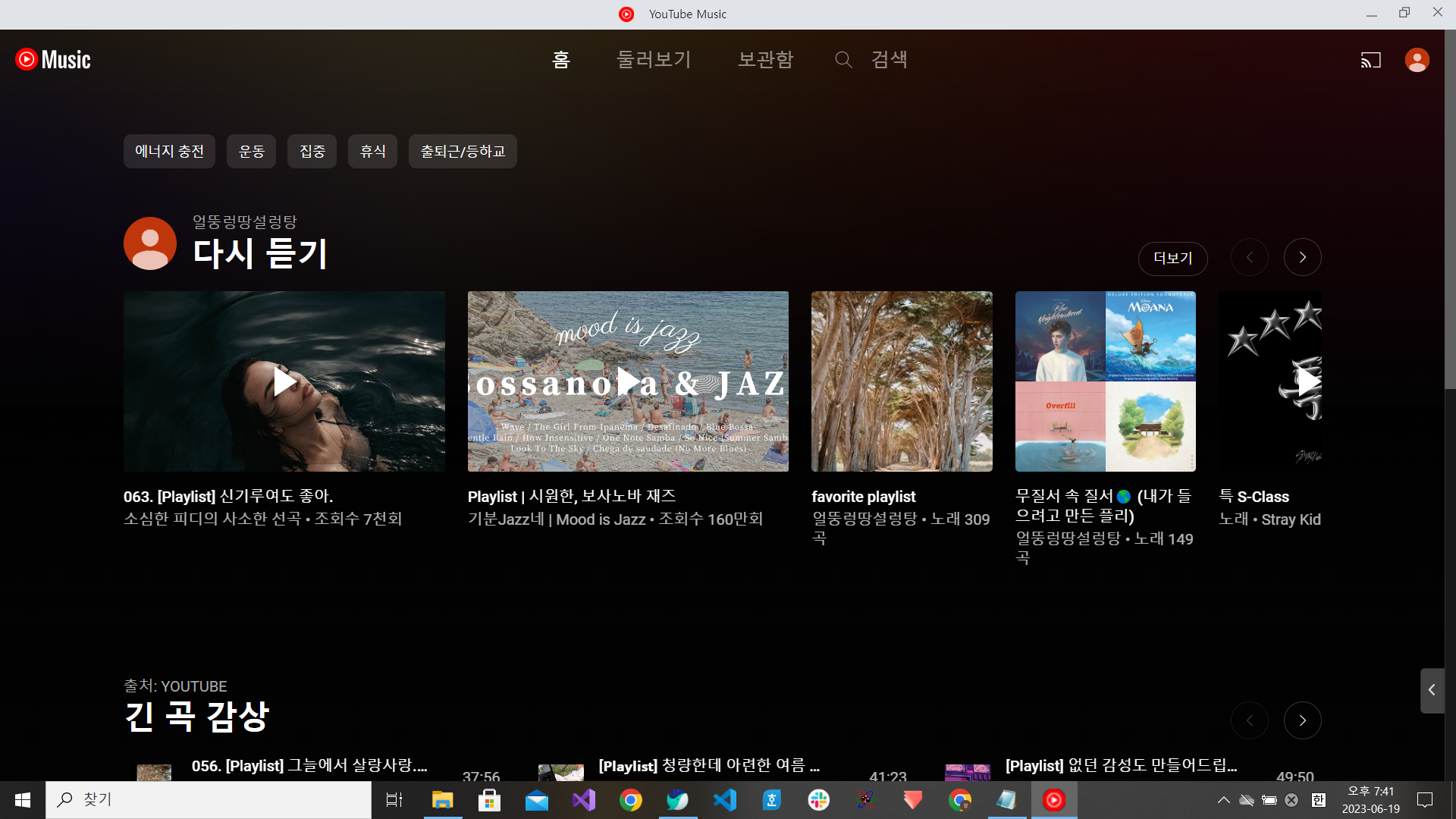Open the battery status tray icon
Viewport: 1456px width, 819px height.
(x=1269, y=800)
